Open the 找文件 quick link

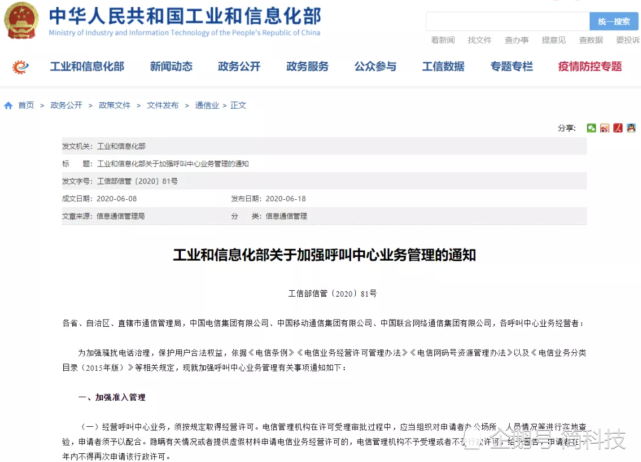(480, 40)
